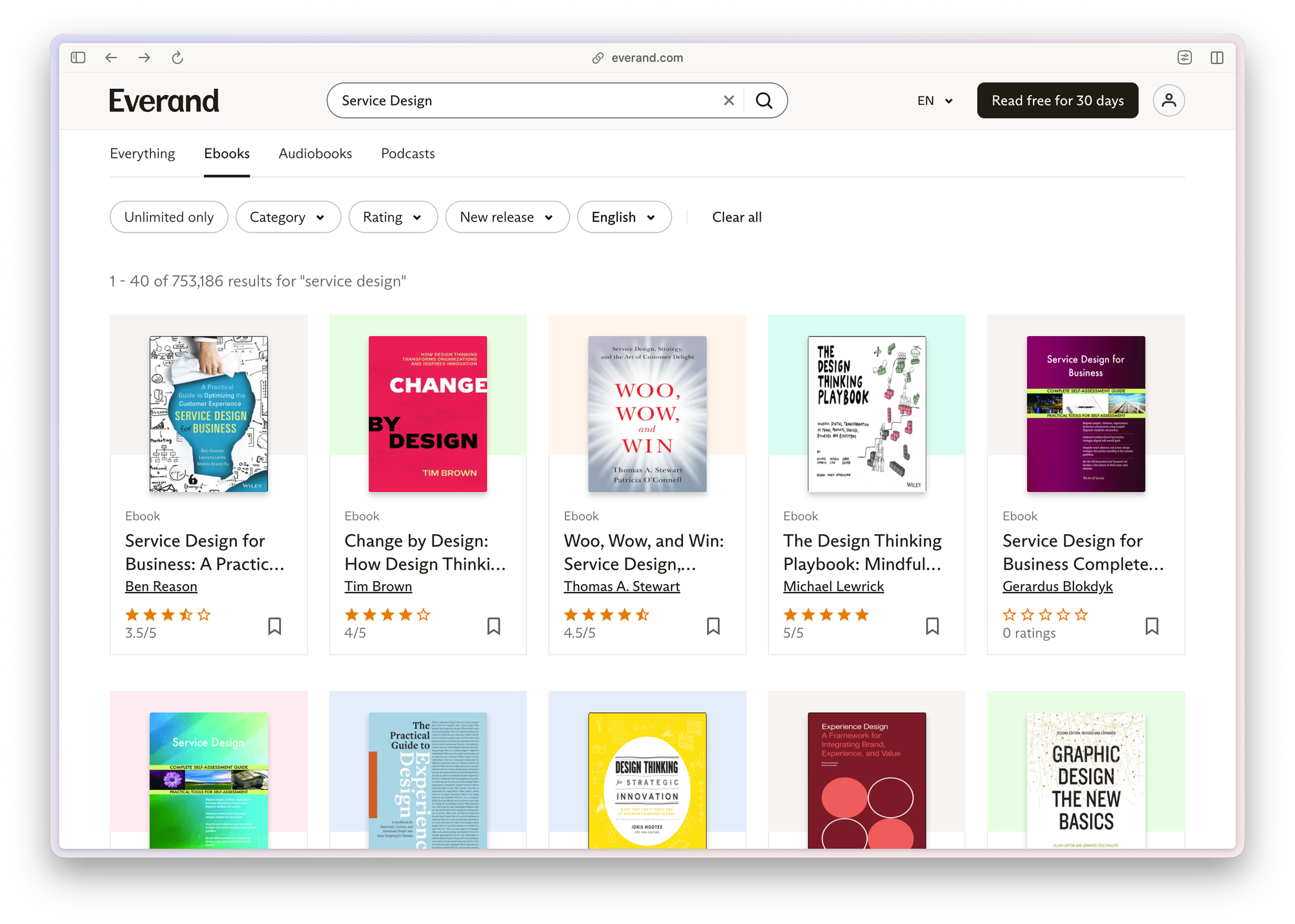Click Read free for 30 days button
Viewport: 1295px width, 924px height.
(1057, 100)
